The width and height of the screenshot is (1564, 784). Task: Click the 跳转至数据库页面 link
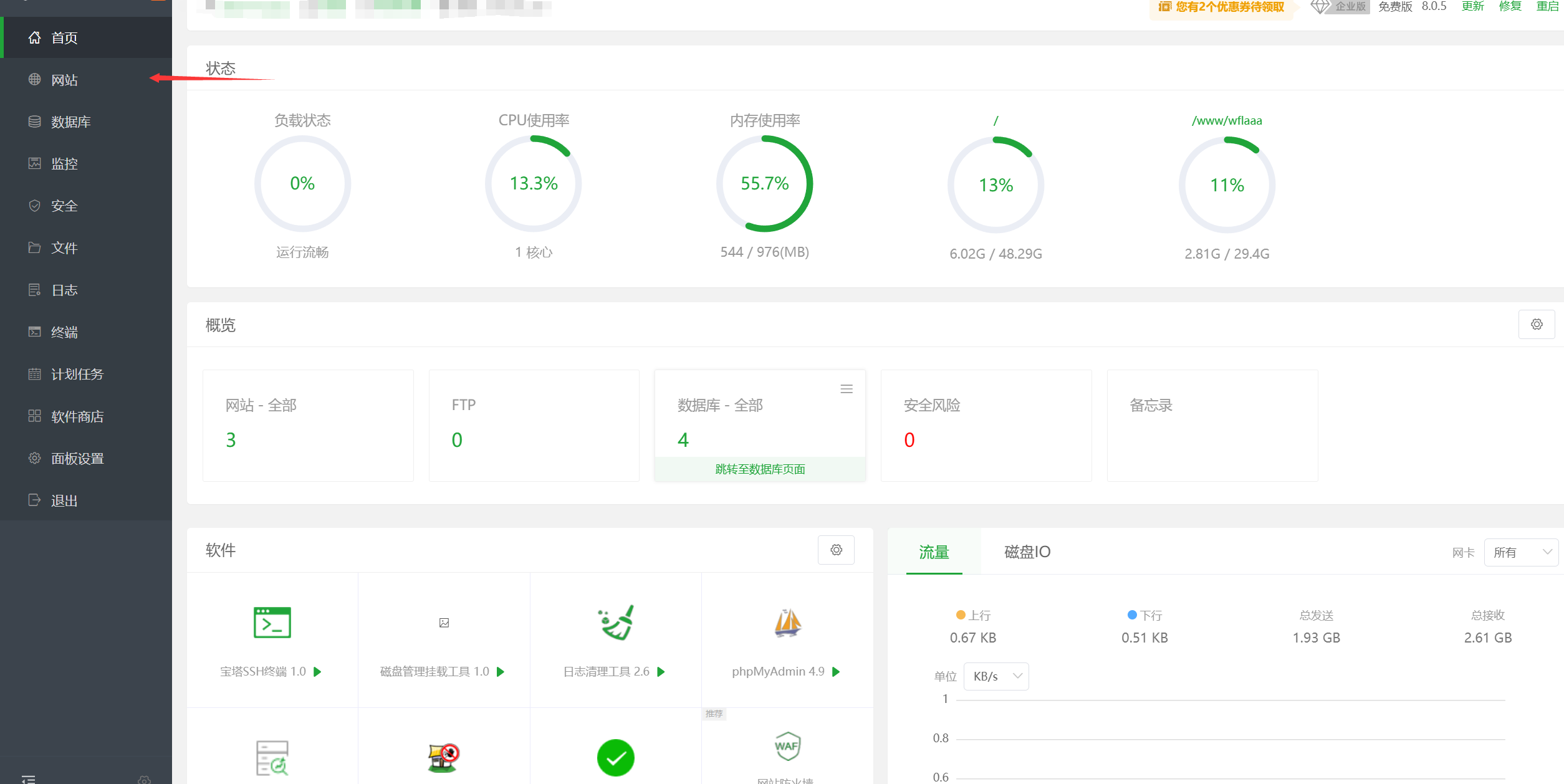[x=760, y=469]
